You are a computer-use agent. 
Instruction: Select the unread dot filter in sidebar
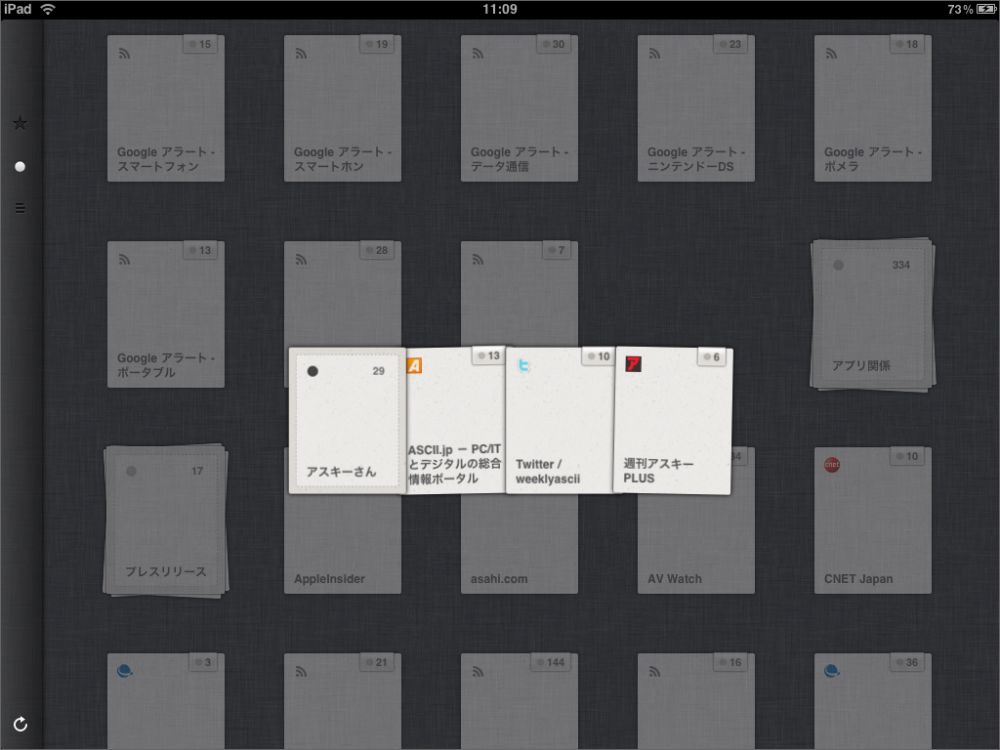point(19,166)
